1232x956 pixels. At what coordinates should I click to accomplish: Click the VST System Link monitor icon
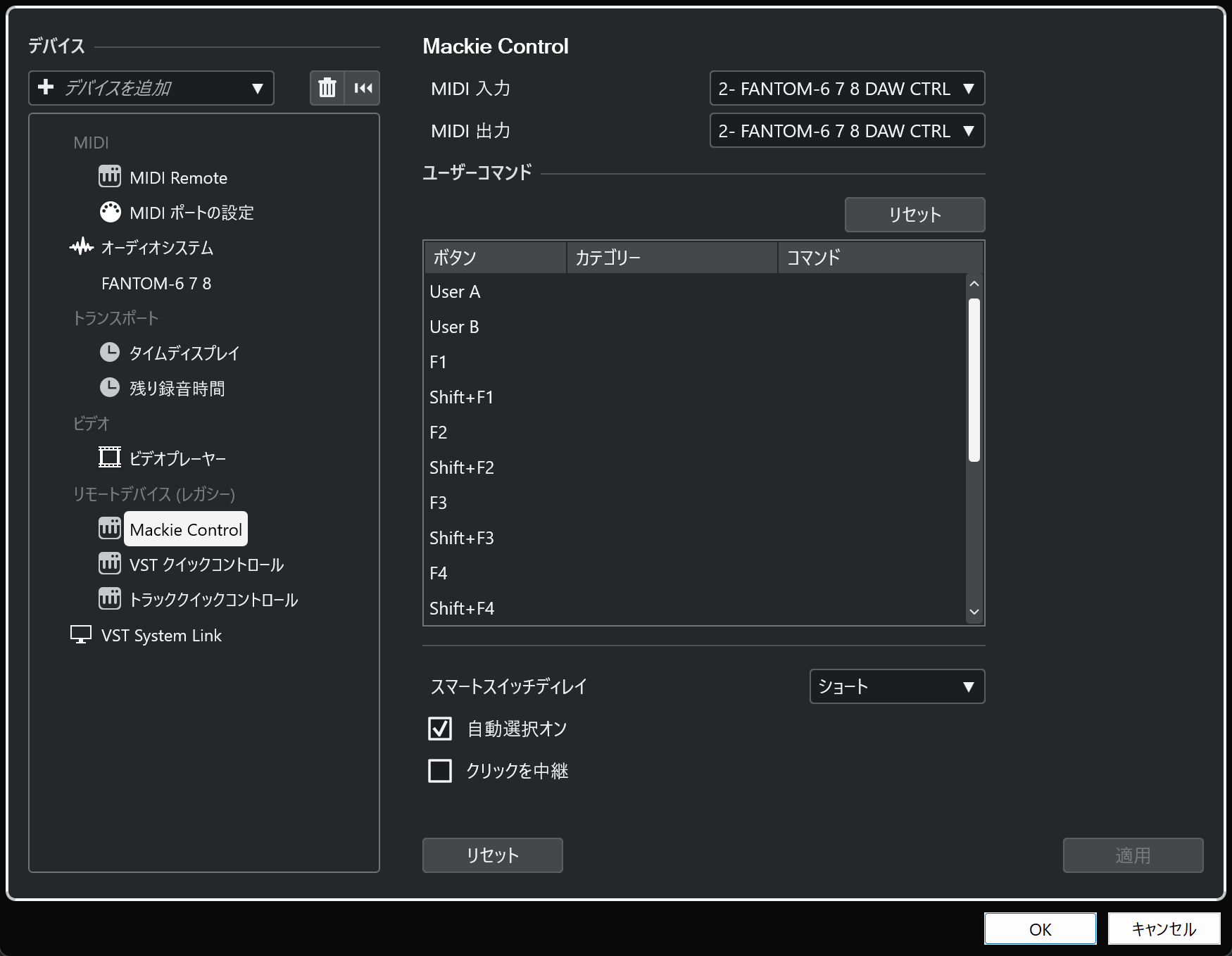point(81,634)
